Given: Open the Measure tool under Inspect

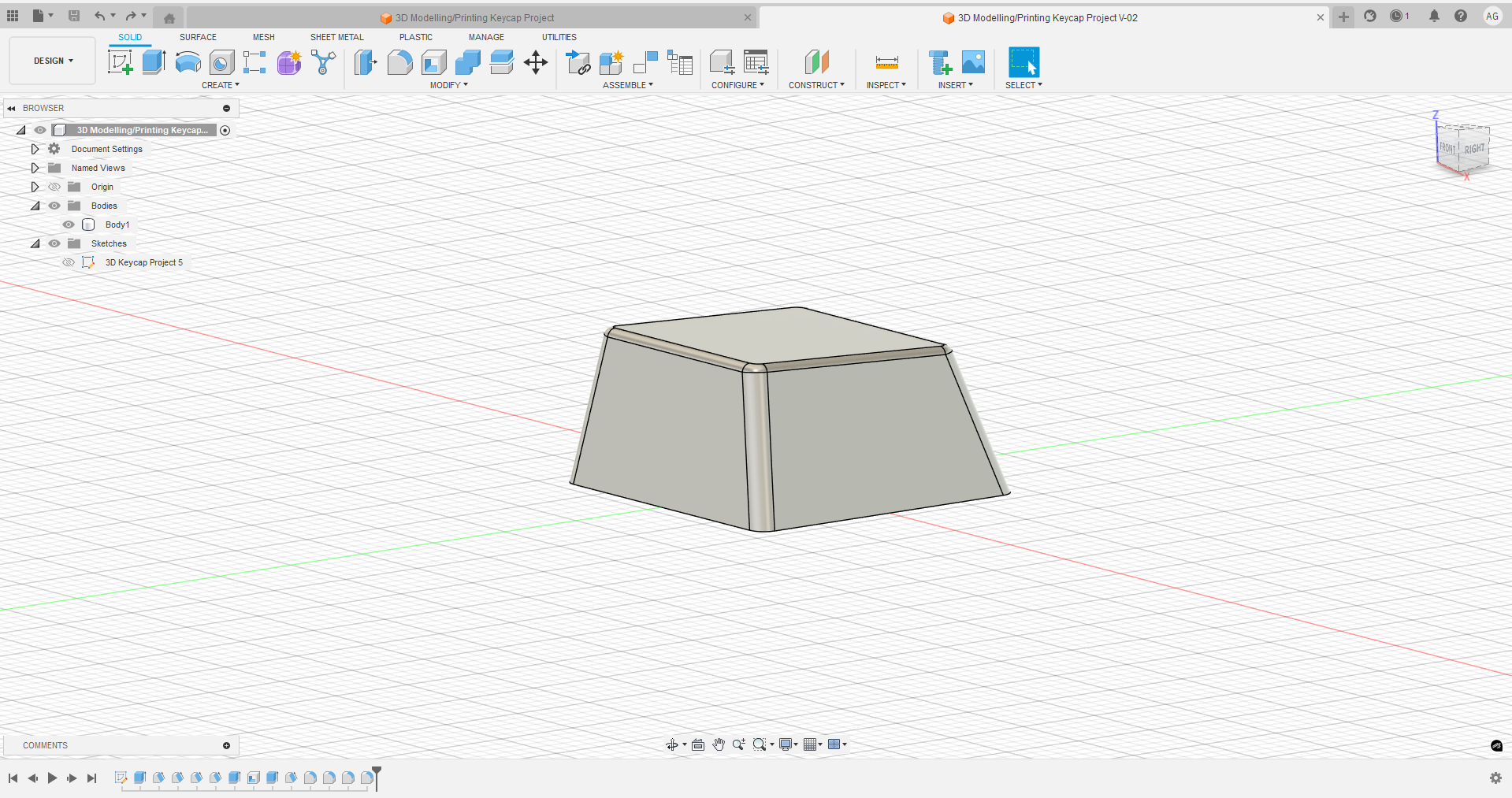Looking at the screenshot, I should click(x=886, y=62).
